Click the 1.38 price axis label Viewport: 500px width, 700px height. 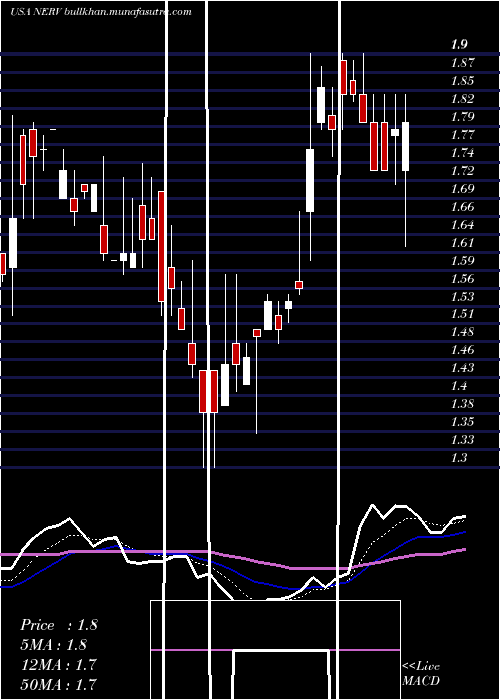462,404
